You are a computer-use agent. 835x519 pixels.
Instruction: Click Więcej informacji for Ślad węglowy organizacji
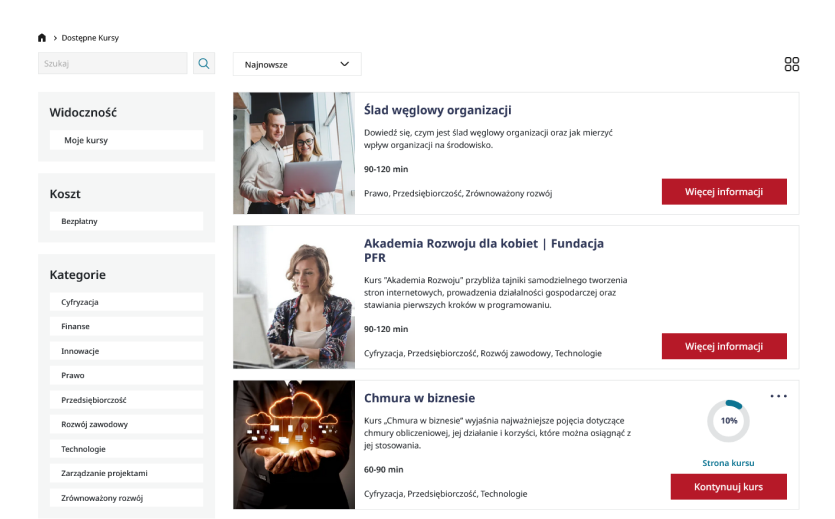(724, 192)
